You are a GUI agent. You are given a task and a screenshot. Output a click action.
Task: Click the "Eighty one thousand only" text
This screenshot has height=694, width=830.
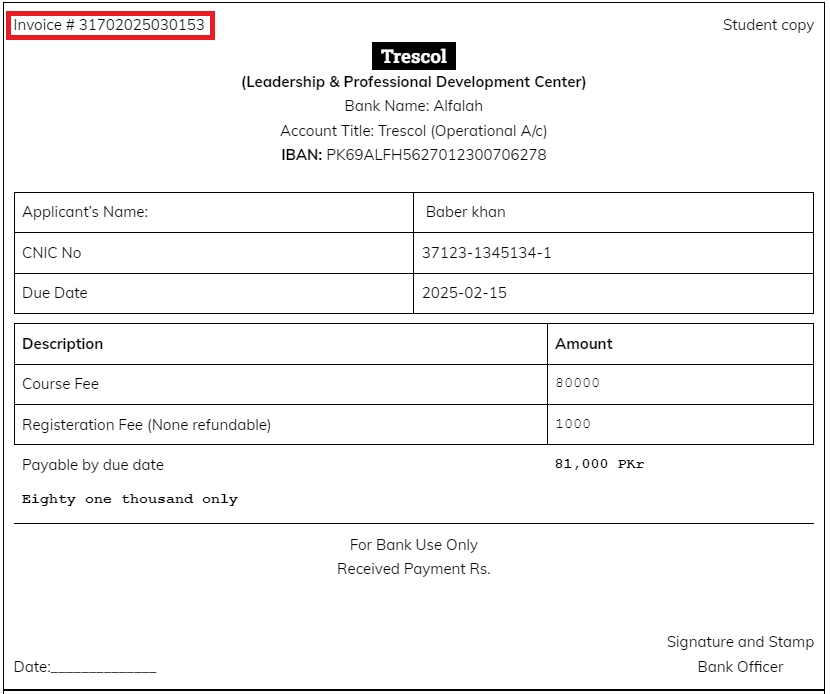point(130,499)
